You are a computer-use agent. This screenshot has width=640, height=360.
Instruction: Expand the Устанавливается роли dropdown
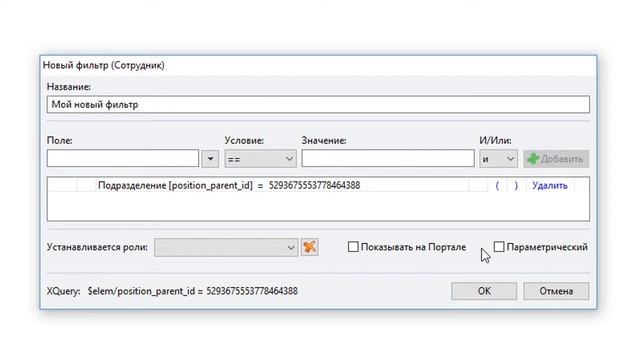226,247
